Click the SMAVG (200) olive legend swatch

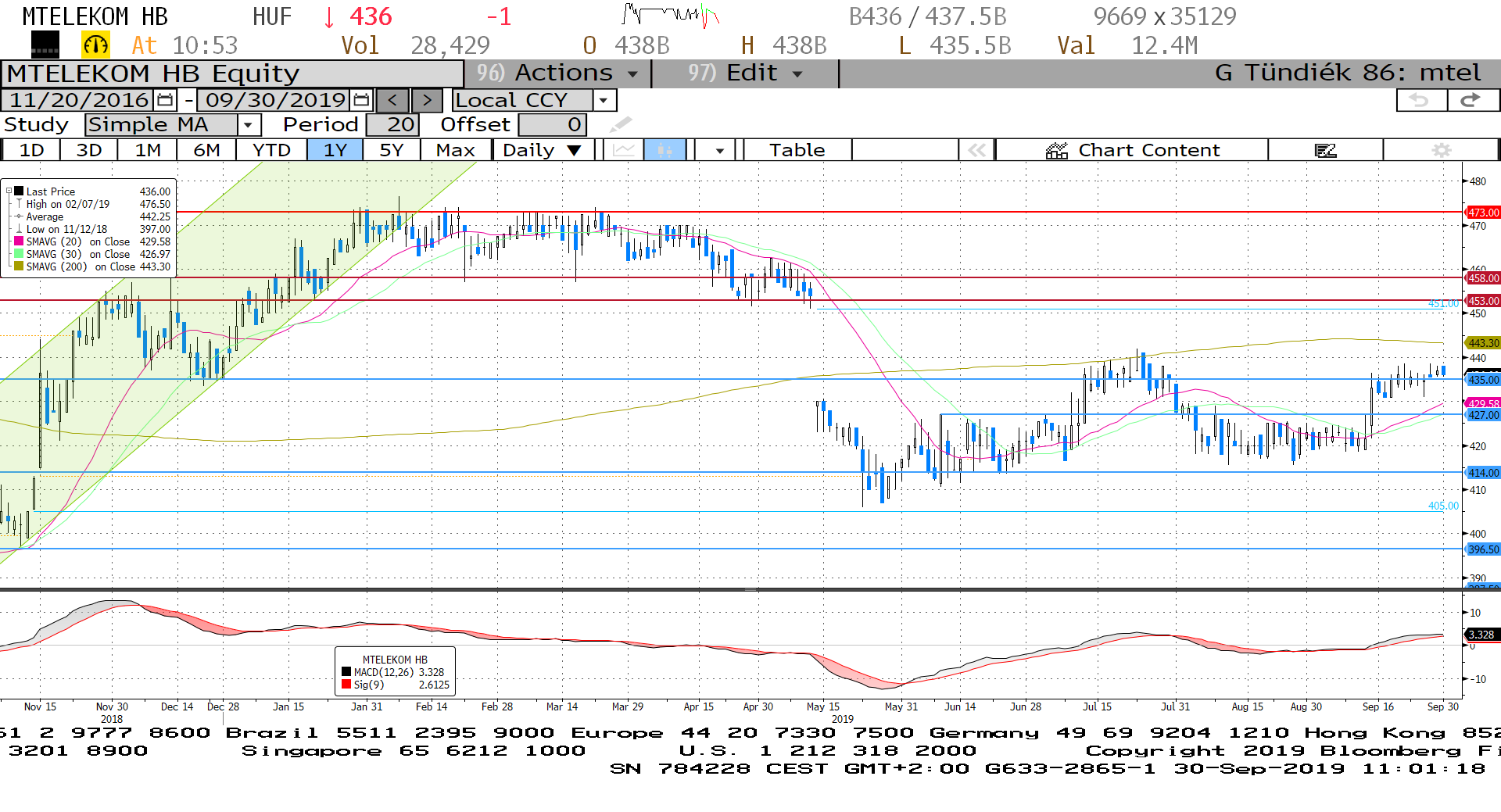[19, 266]
